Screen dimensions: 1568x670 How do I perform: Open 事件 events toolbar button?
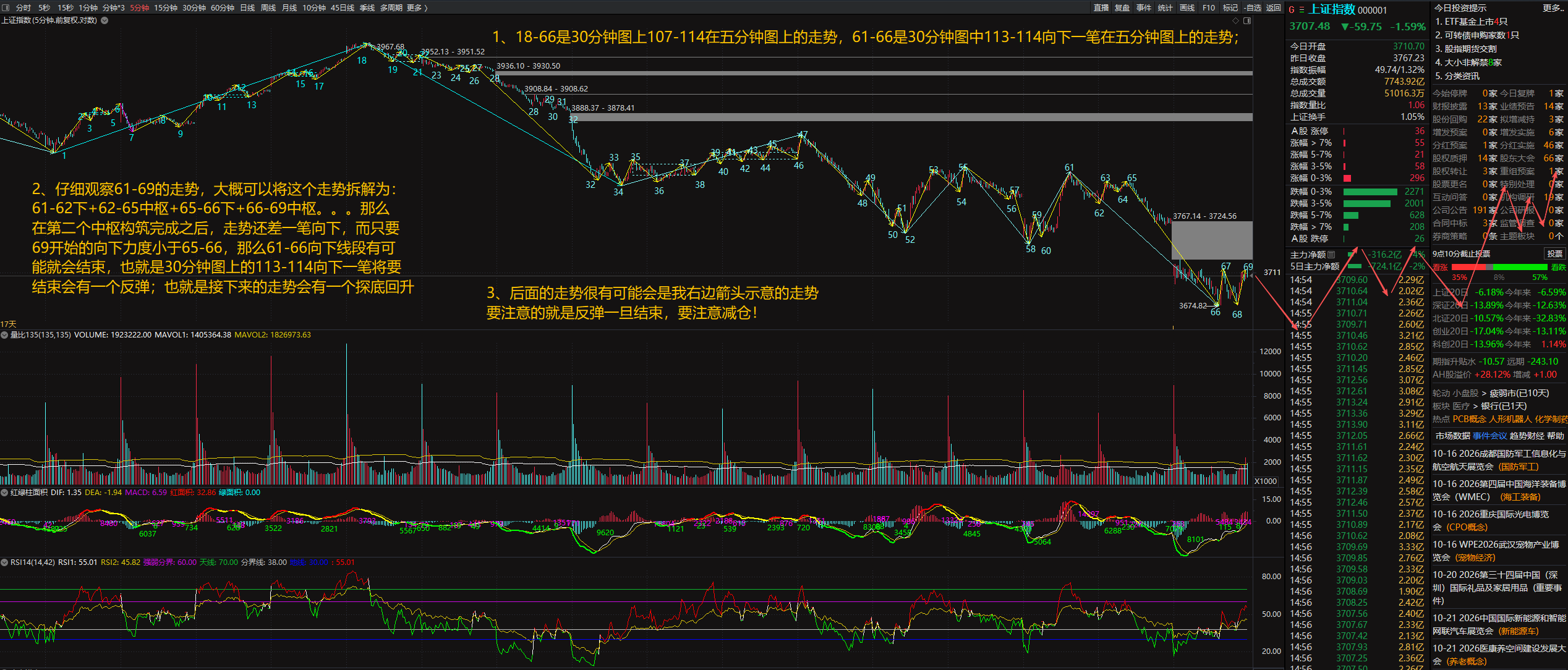(1144, 7)
